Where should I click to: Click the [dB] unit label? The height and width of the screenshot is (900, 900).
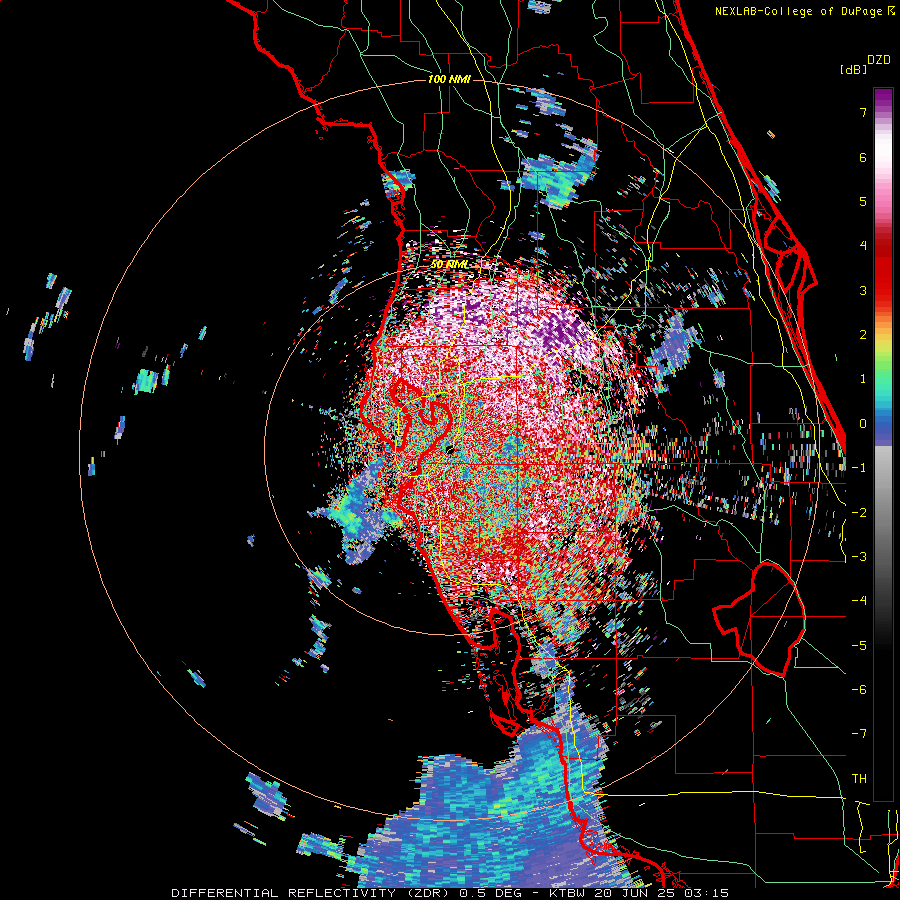[854, 69]
